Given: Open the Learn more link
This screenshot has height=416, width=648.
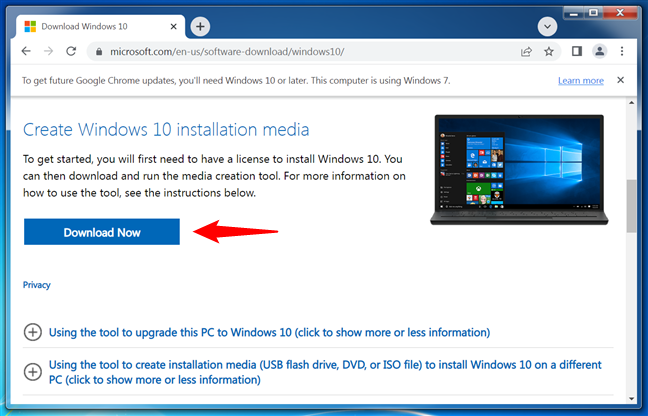Looking at the screenshot, I should coord(581,81).
